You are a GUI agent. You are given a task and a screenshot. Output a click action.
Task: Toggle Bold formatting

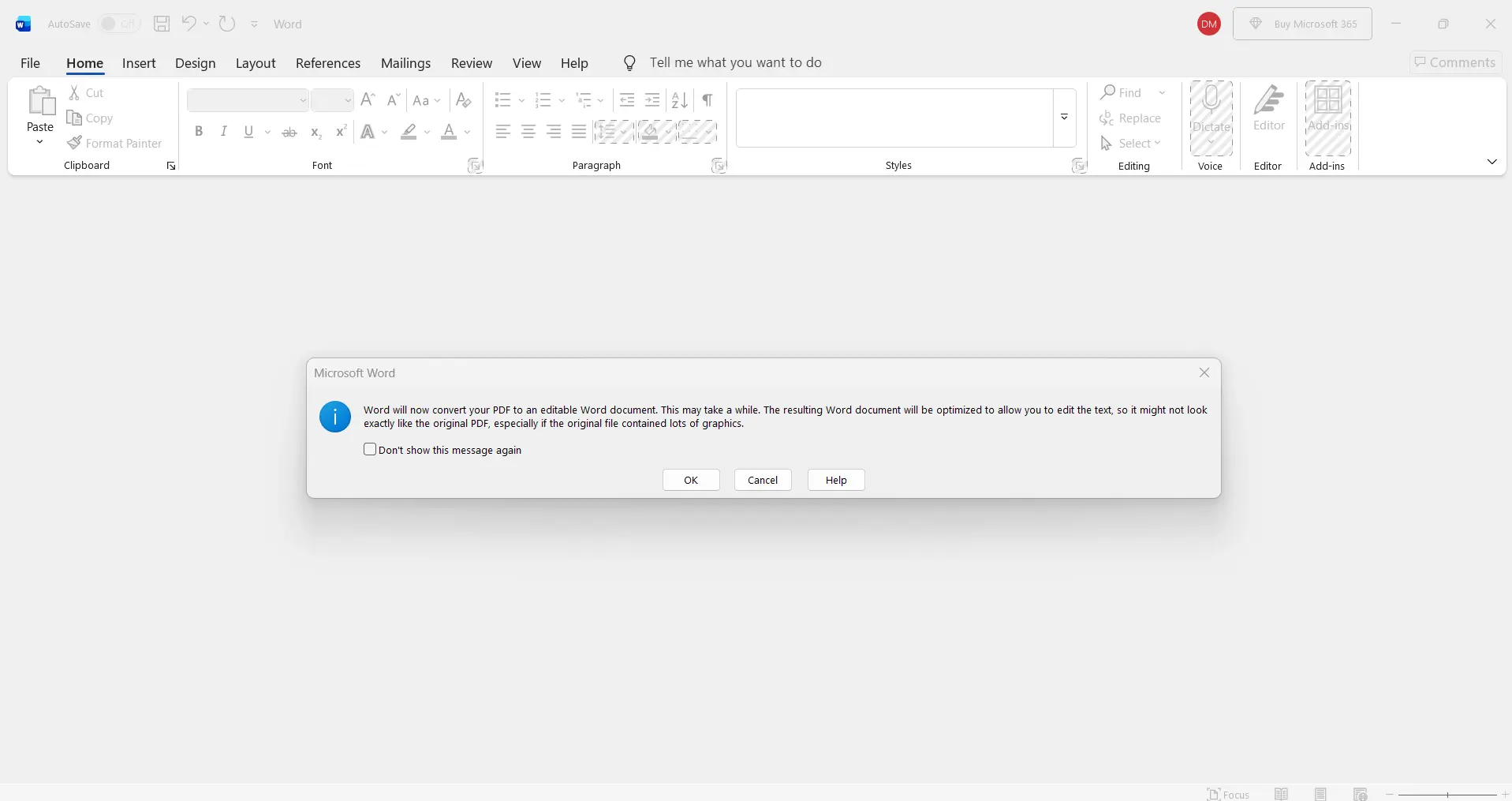[x=199, y=132]
